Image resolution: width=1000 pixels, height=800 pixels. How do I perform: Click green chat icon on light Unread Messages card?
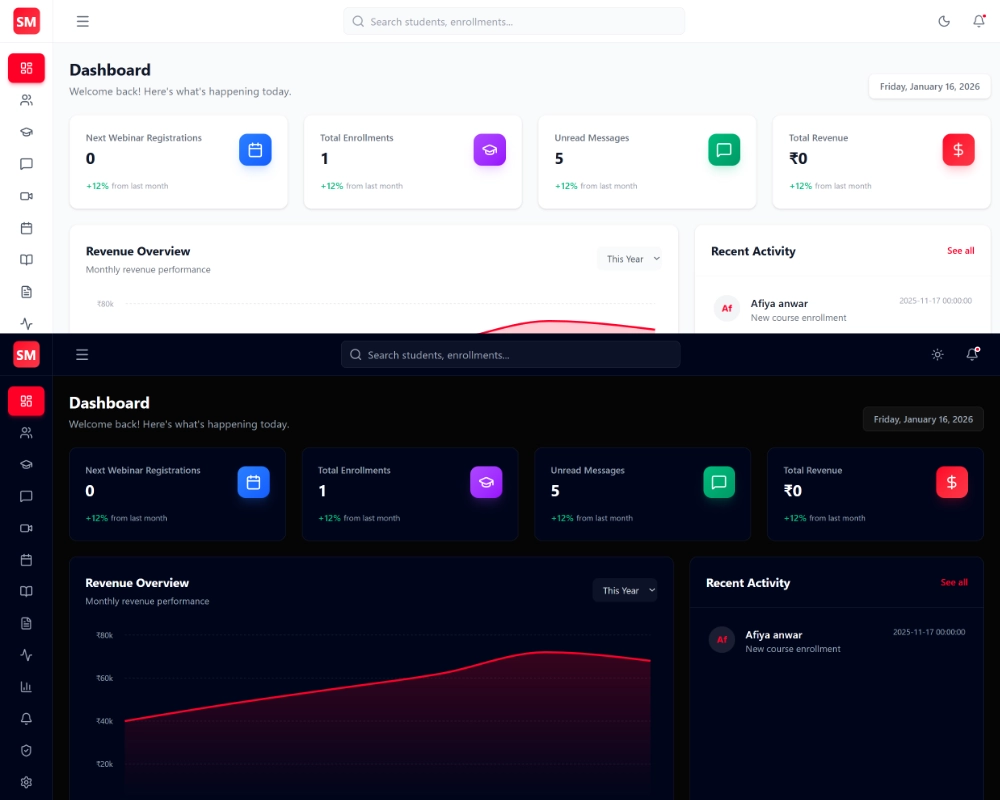click(x=724, y=150)
